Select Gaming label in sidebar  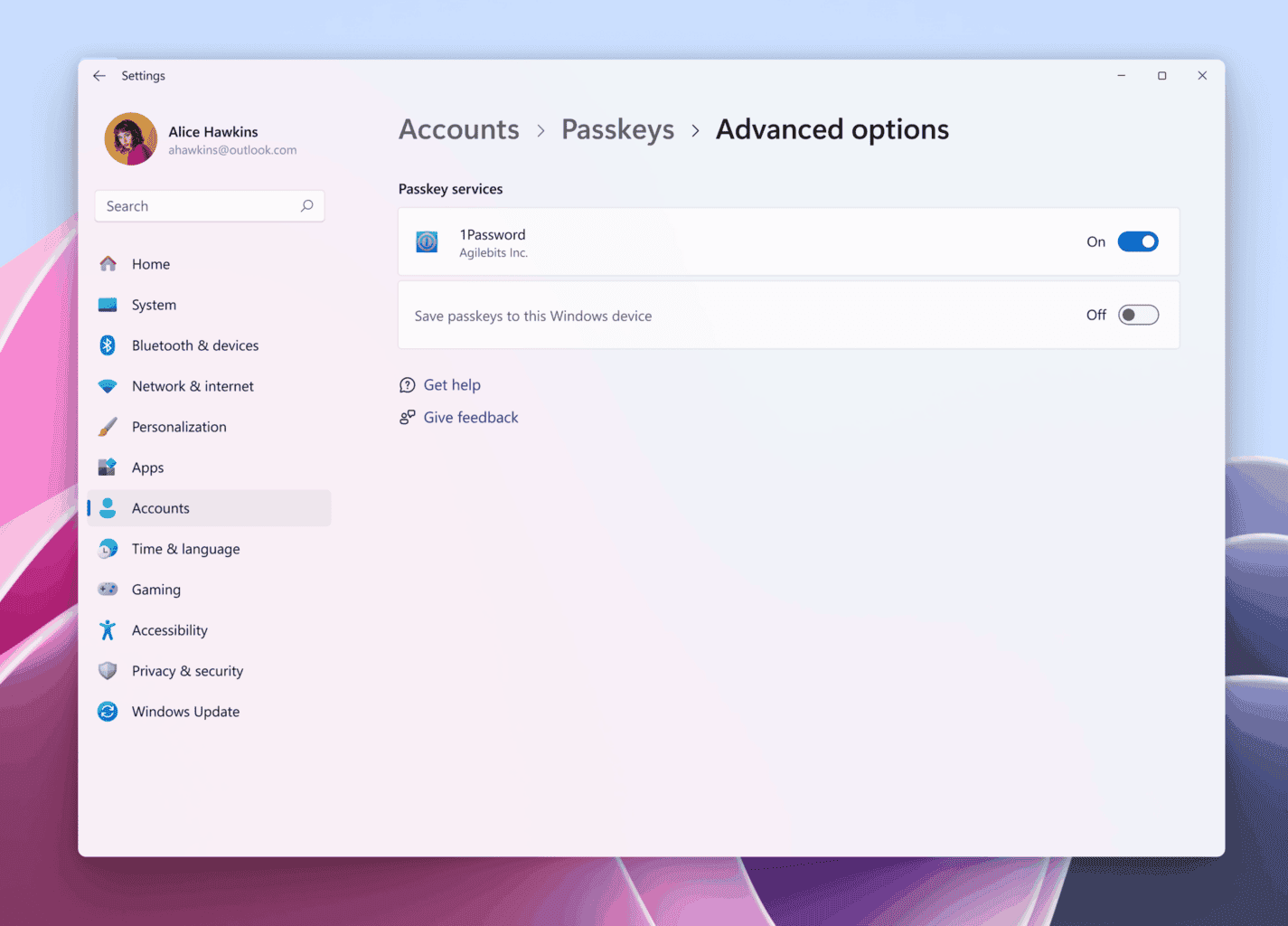click(156, 590)
